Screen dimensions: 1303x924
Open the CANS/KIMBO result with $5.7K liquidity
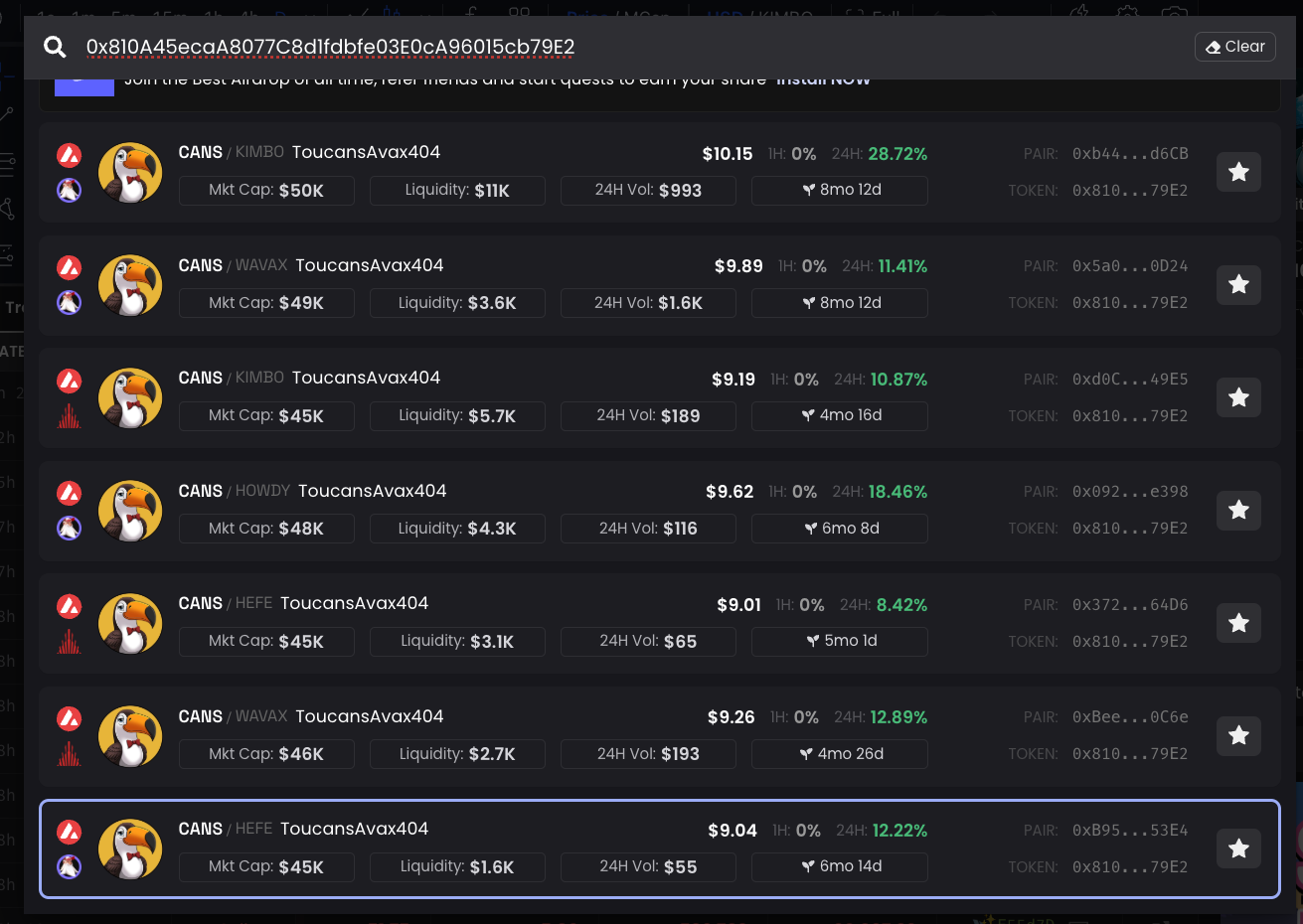coord(596,379)
